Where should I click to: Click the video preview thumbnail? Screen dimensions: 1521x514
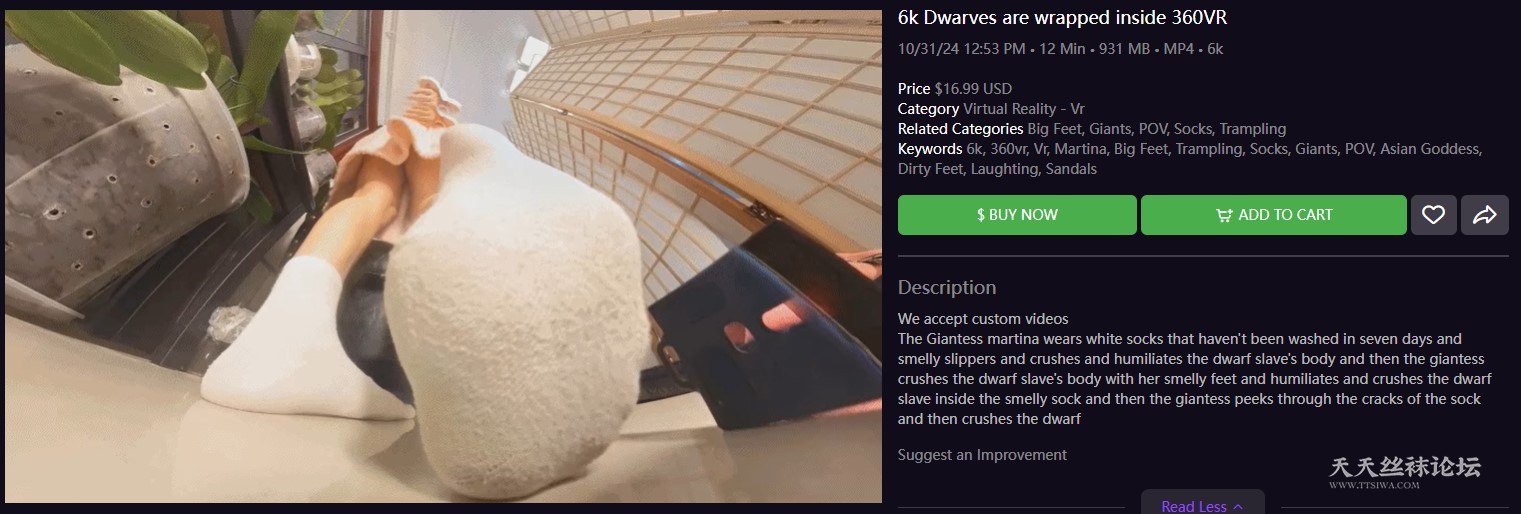click(x=444, y=256)
